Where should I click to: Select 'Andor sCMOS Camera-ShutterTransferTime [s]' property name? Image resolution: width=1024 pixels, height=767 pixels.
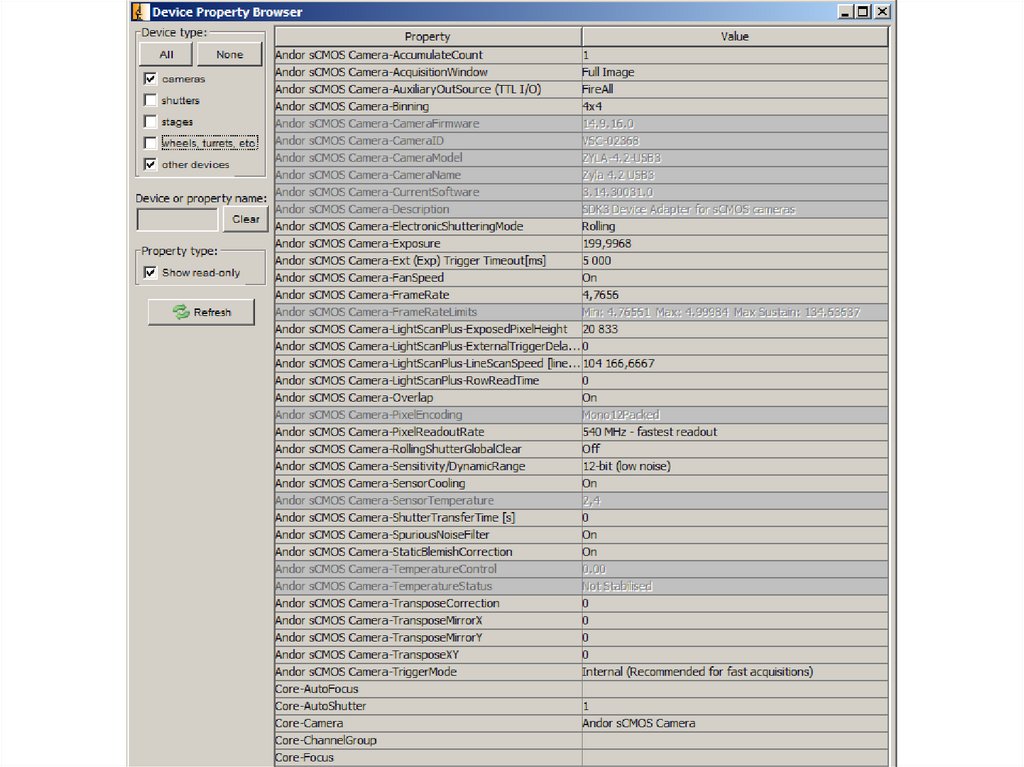[x=428, y=517]
